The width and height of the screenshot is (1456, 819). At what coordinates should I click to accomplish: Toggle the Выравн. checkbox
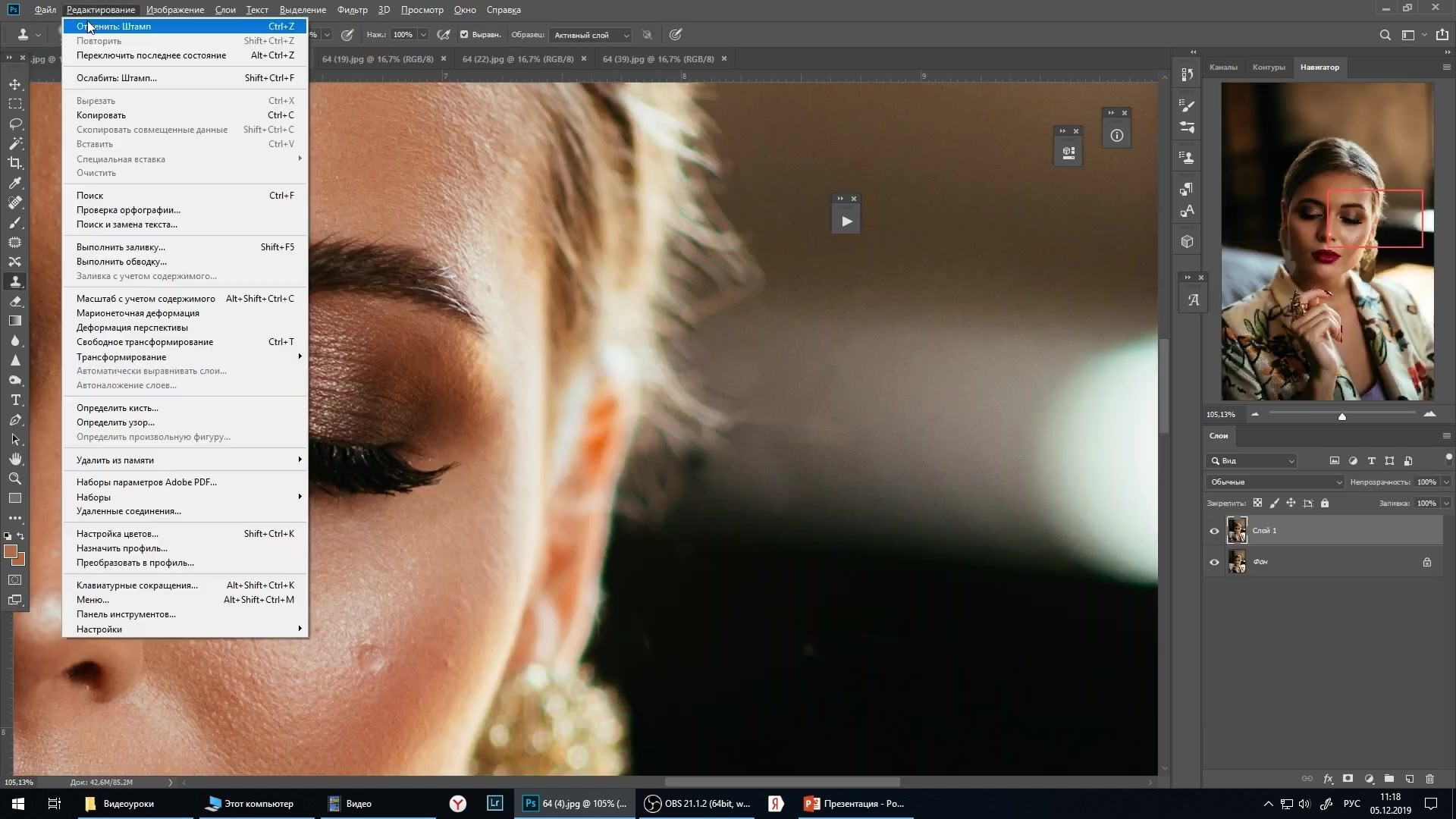[464, 35]
